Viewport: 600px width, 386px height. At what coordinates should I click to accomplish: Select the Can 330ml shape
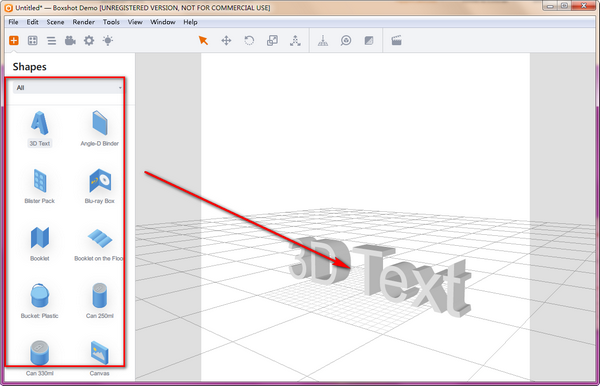40,358
